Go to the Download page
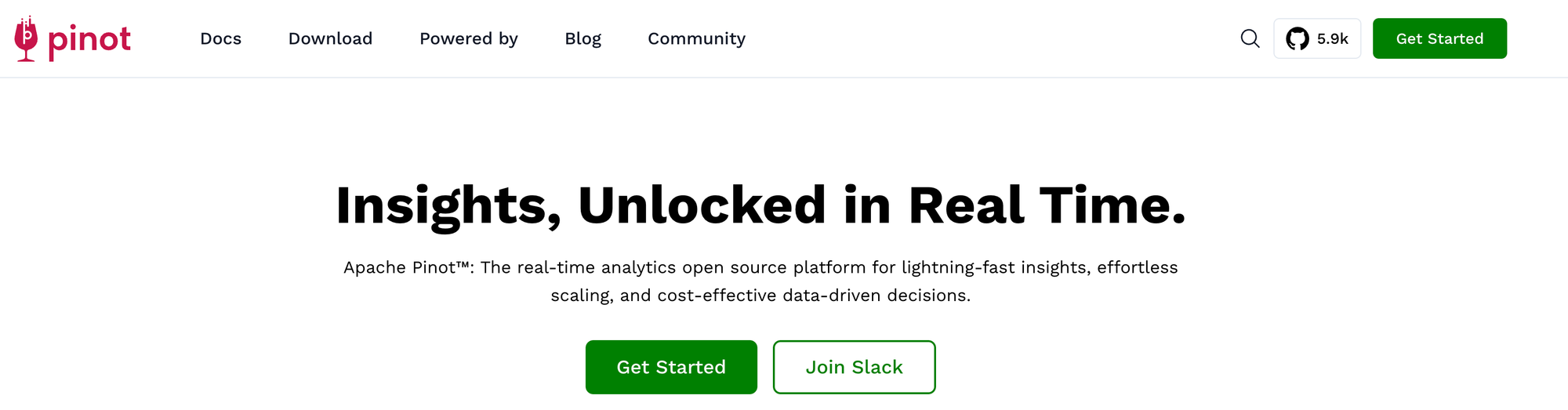Viewport: 1568px width, 410px height. [330, 38]
